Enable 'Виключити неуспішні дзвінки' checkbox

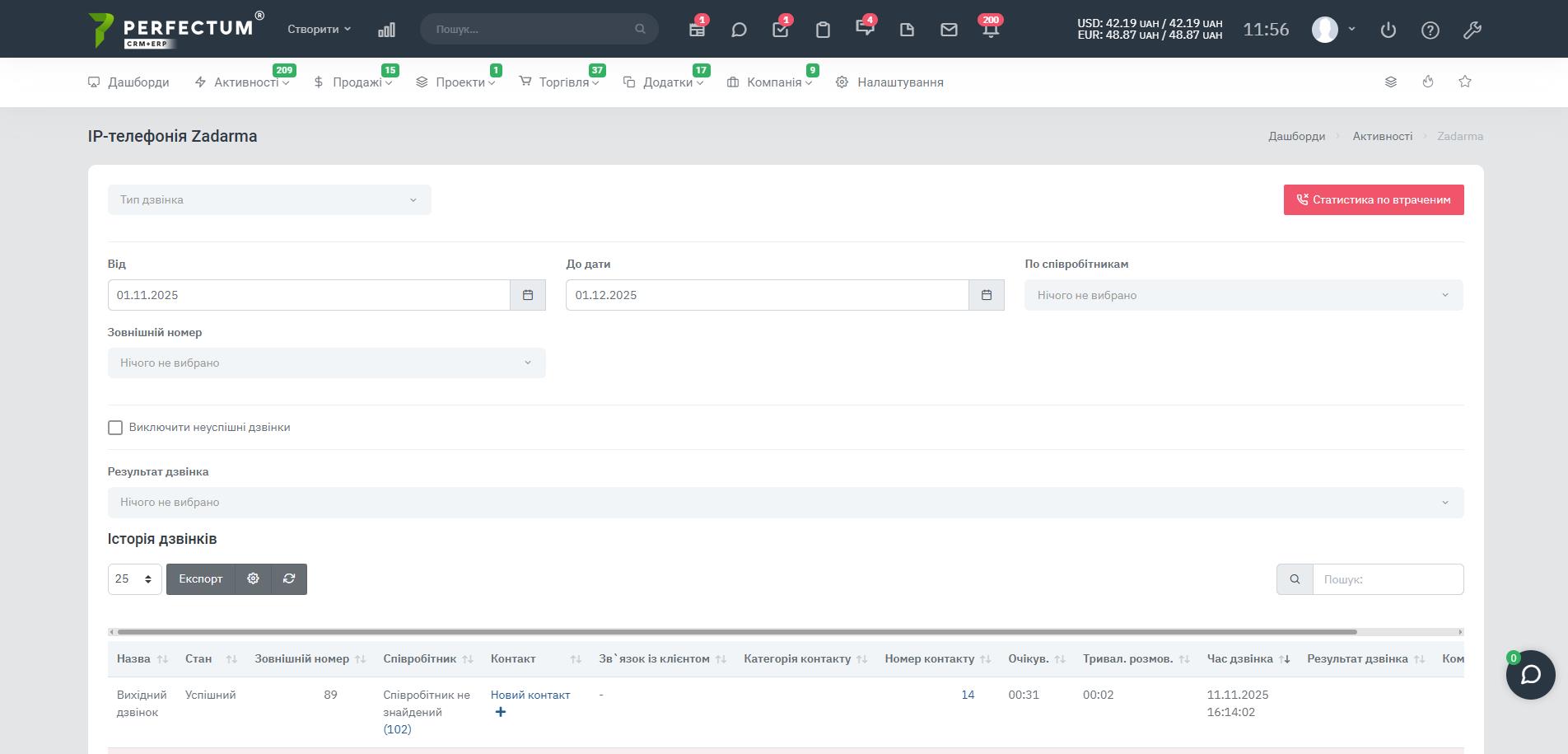115,428
